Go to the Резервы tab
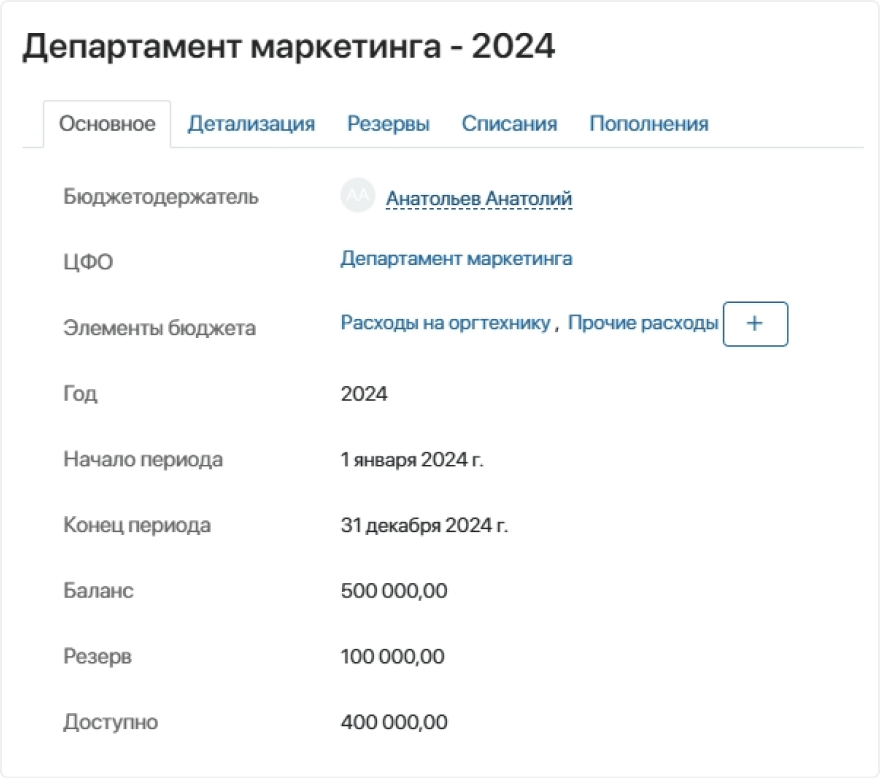The width and height of the screenshot is (880, 778). pos(388,124)
